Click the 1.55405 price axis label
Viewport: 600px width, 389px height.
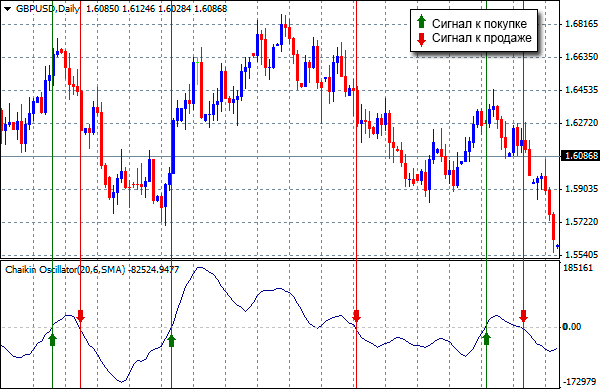(x=581, y=254)
